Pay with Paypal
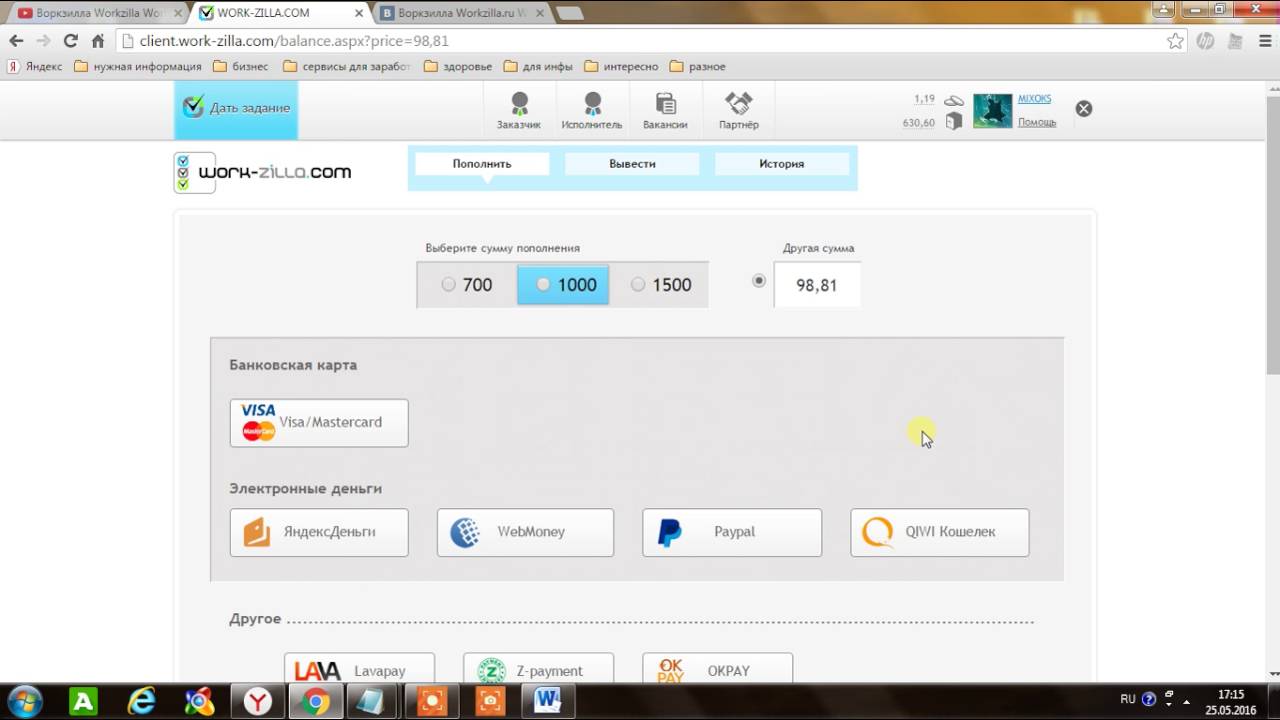Viewport: 1280px width, 720px height. click(732, 532)
